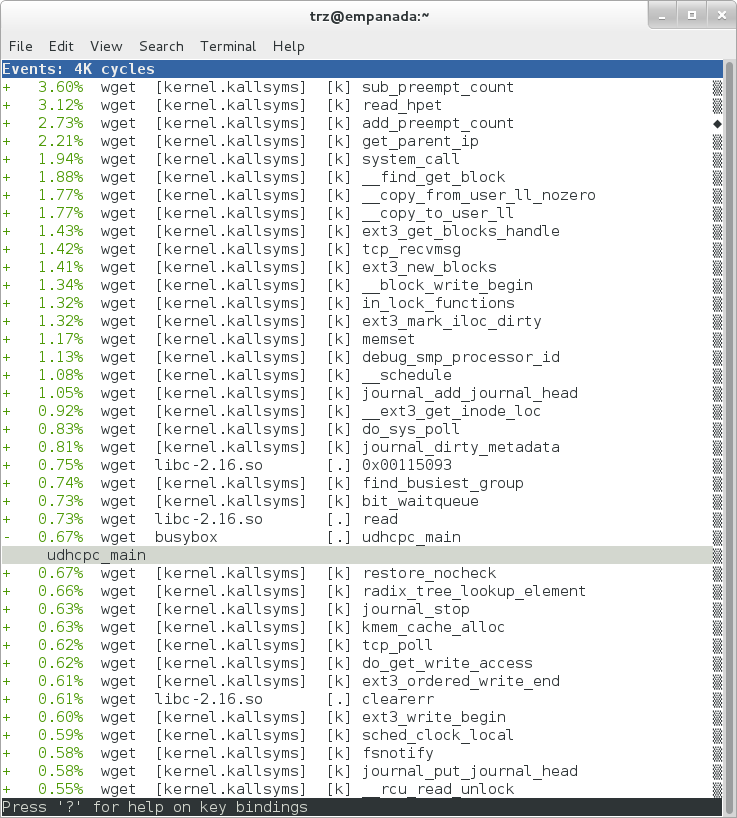Open the File menu
This screenshot has width=737, height=818.
[x=21, y=46]
